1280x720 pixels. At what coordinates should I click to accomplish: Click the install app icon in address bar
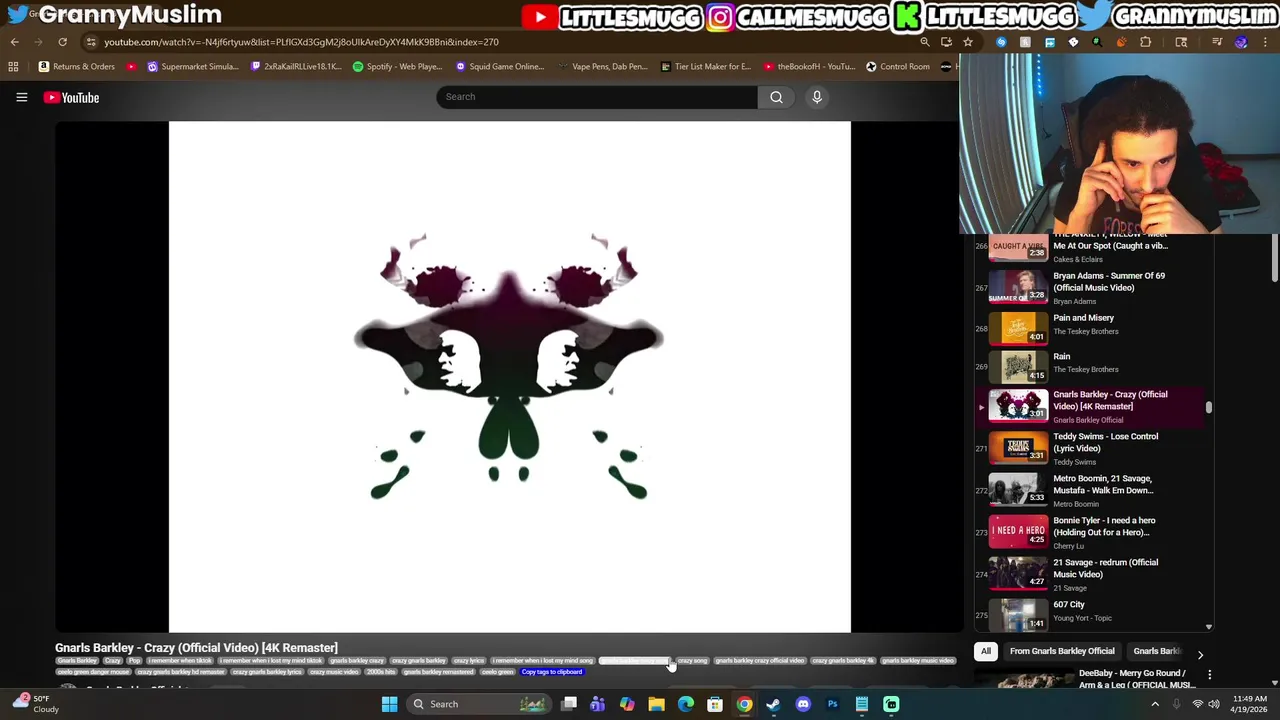946,42
